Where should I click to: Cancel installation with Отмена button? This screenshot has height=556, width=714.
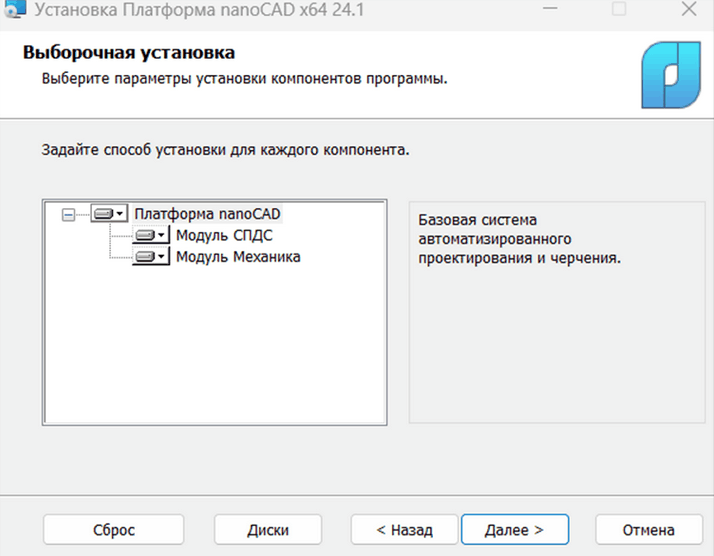click(649, 529)
